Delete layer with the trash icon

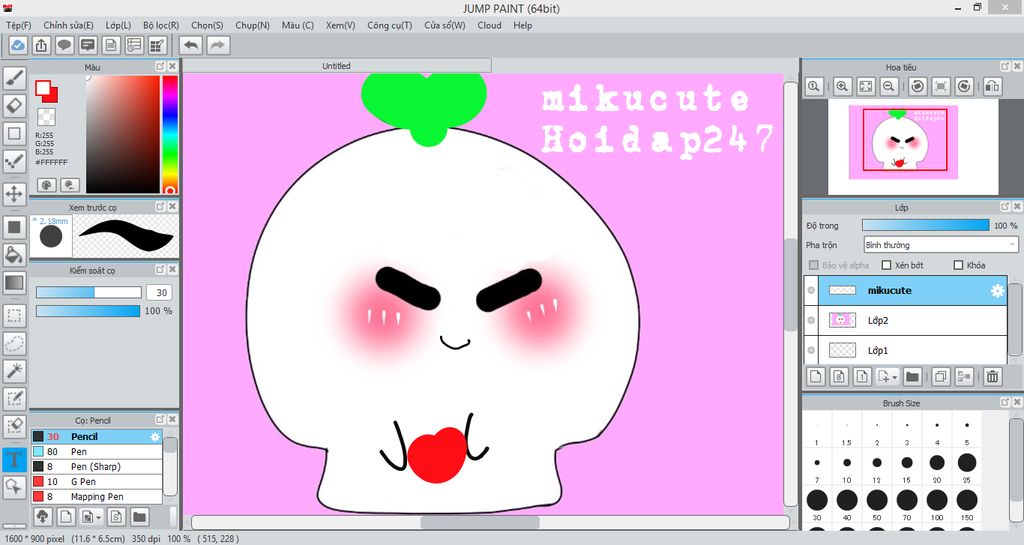tap(992, 377)
